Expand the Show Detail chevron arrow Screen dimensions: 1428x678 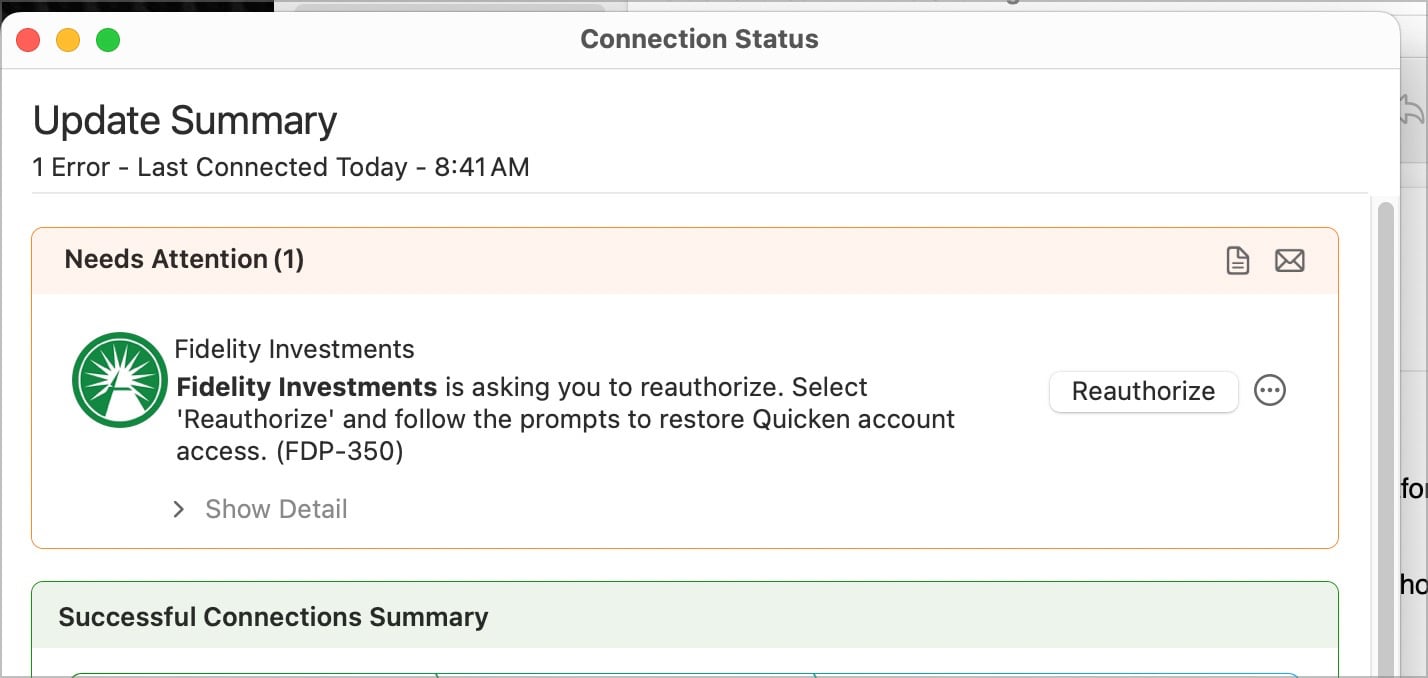tap(179, 509)
